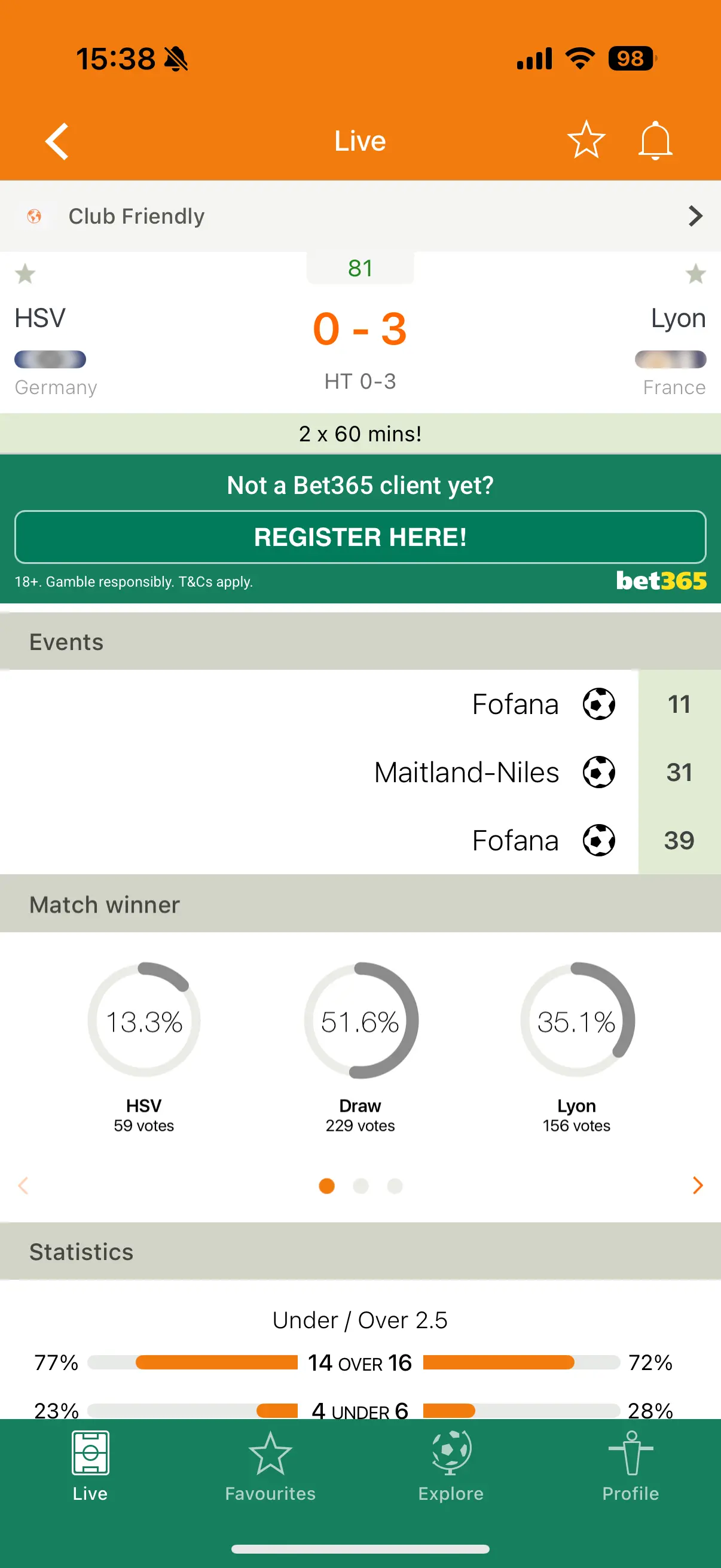Open the bet365 logo link
Viewport: 721px width, 1568px height.
661,581
